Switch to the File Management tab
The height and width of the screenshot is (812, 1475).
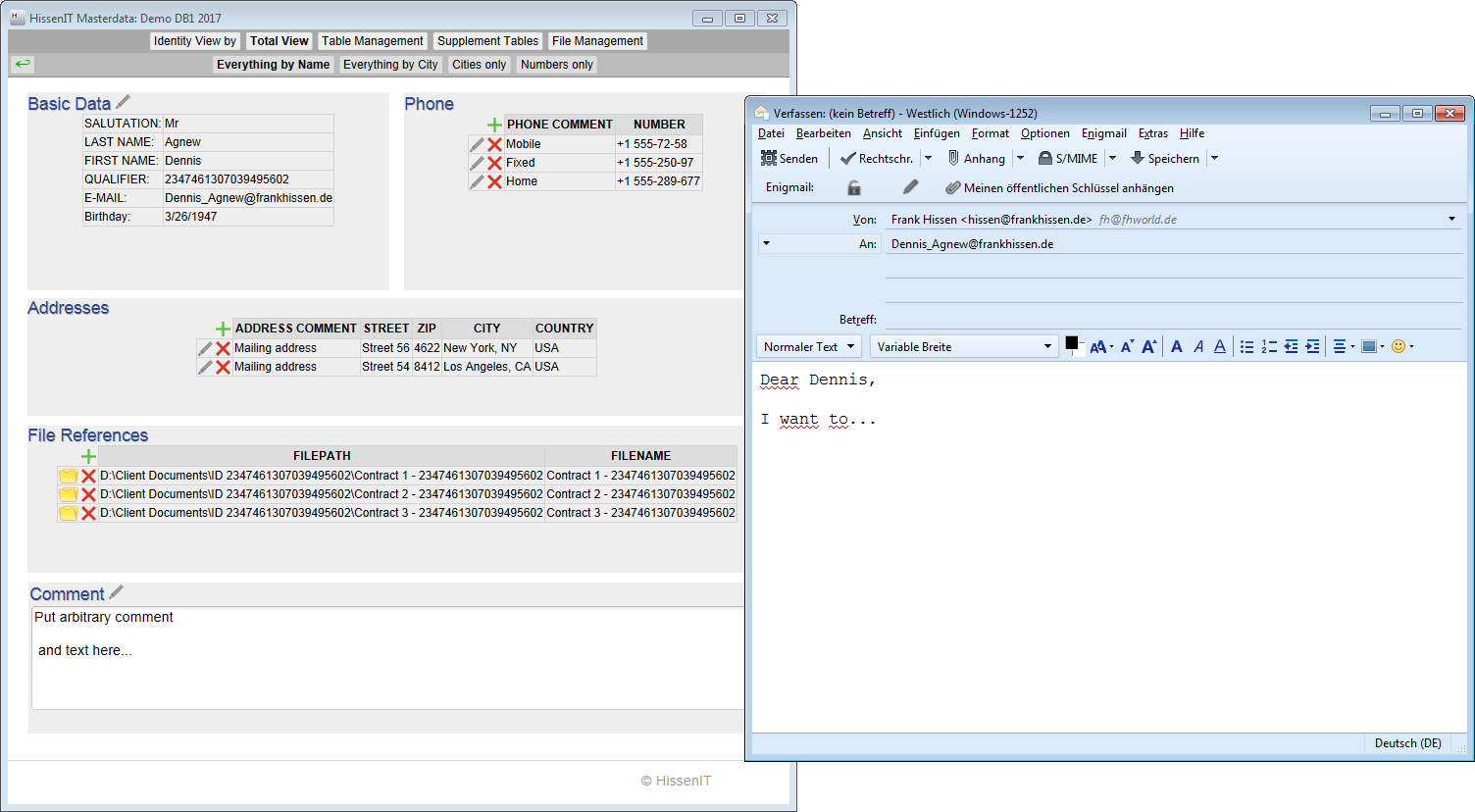597,41
